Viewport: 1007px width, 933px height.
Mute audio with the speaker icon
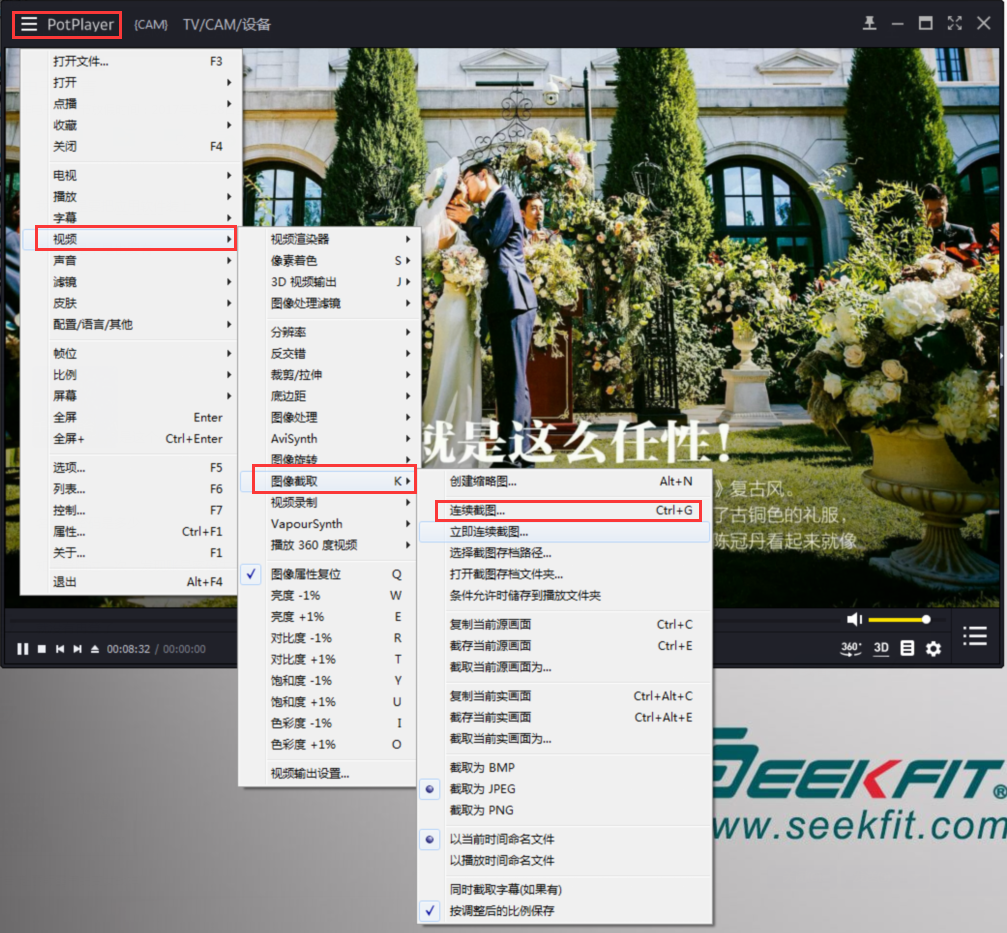853,620
